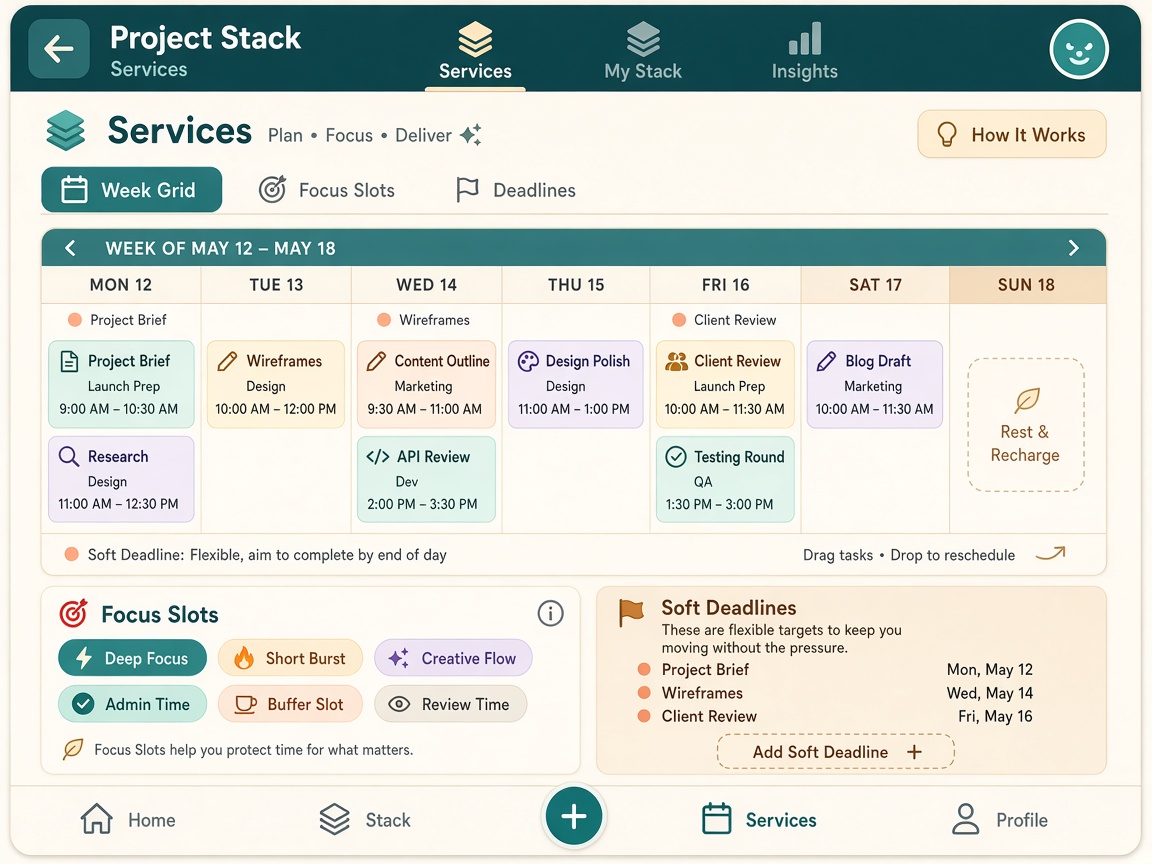Click the checkmark icon on Testing Round card
The image size is (1152, 864).
676,457
